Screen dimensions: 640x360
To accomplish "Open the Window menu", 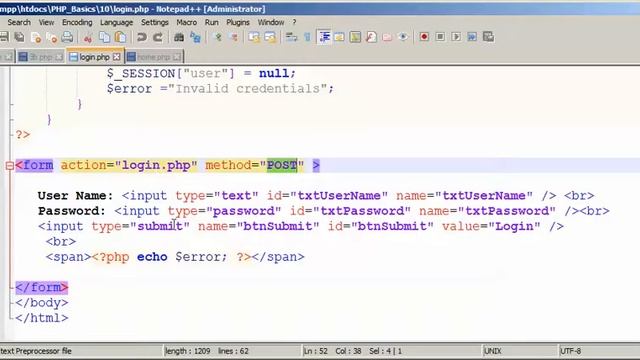I will coord(271,22).
